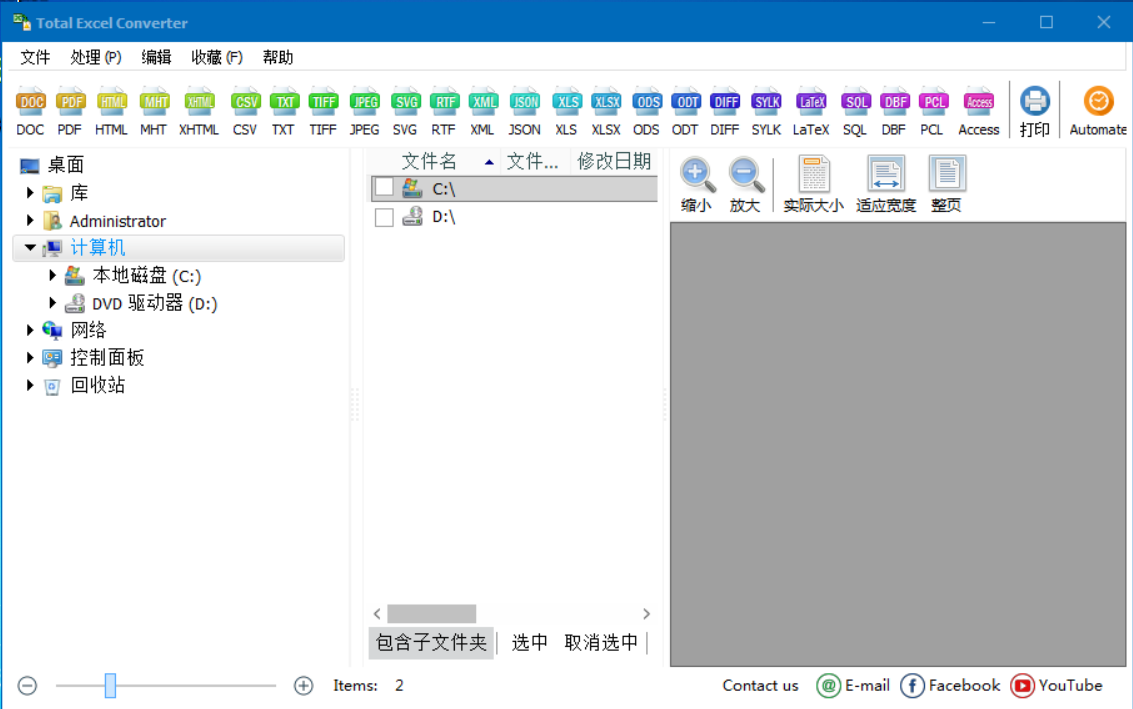Open the Automate scheduler tool
Viewport: 1133px width, 709px height.
point(1098,111)
